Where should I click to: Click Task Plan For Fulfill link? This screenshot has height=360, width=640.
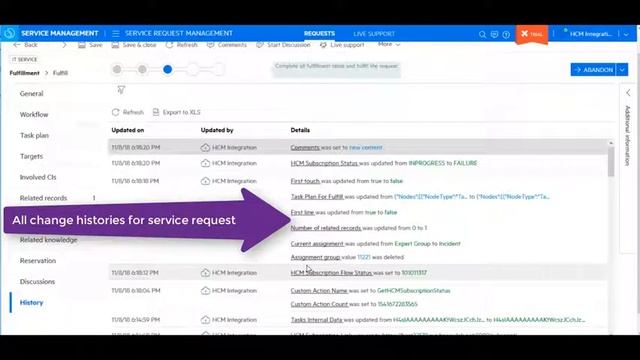pyautogui.click(x=317, y=197)
